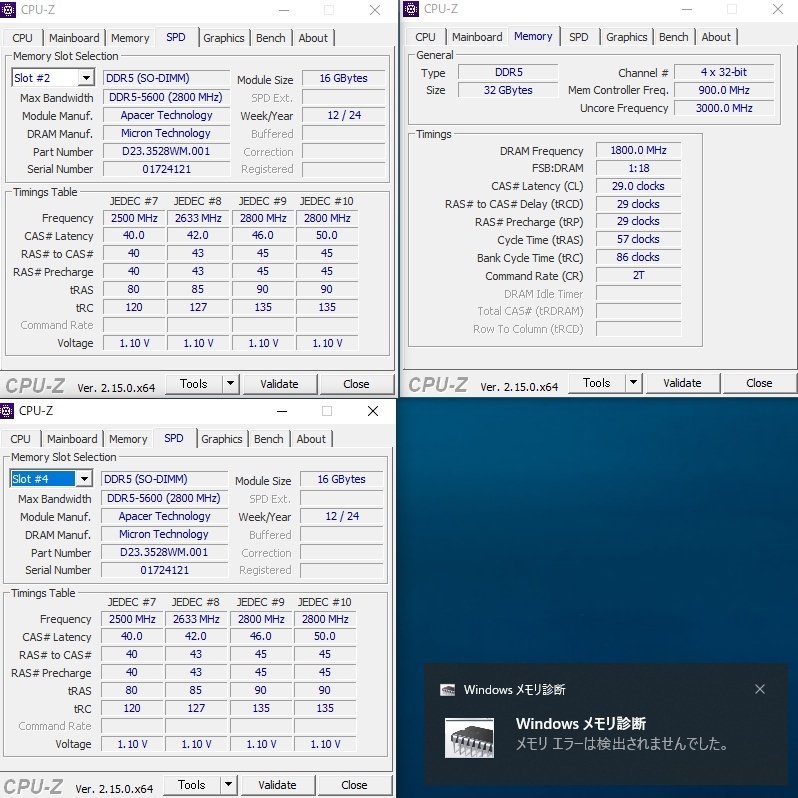
Task: Click CPU-Z title icon in Memory tab window
Action: tap(411, 9)
